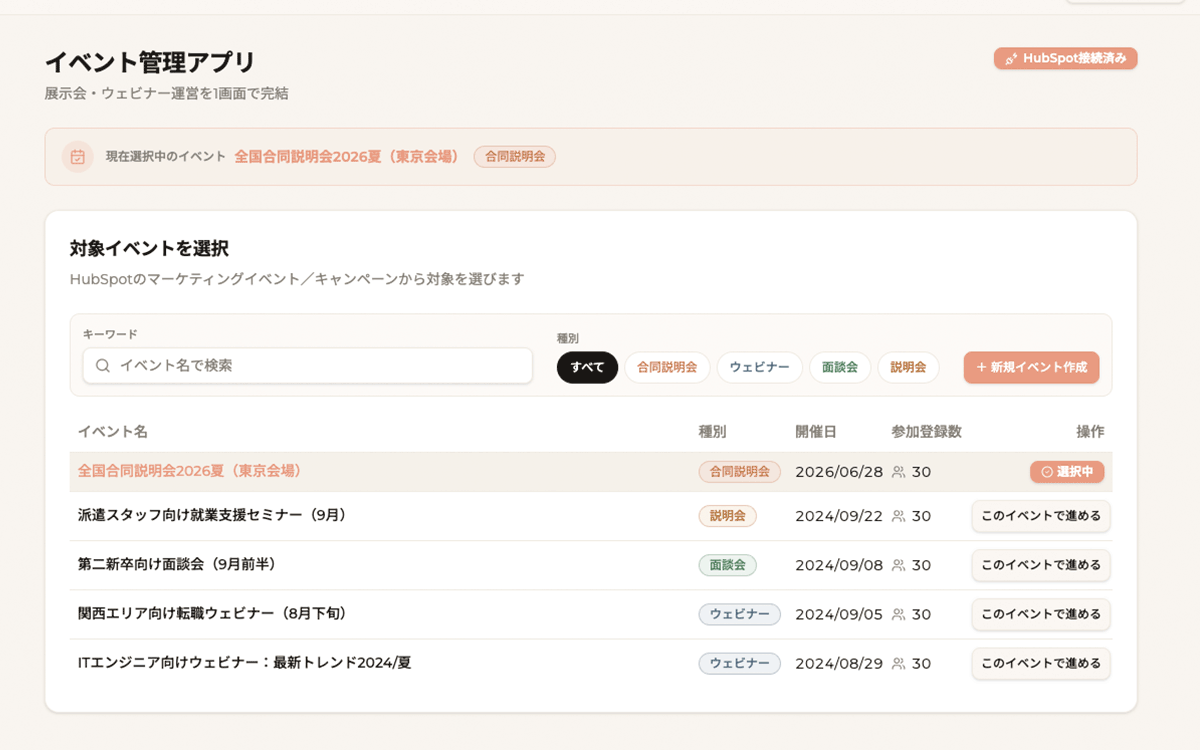Click the 第二新卒向け面談会（9月前半） event name
The width and height of the screenshot is (1200, 750).
(177, 564)
